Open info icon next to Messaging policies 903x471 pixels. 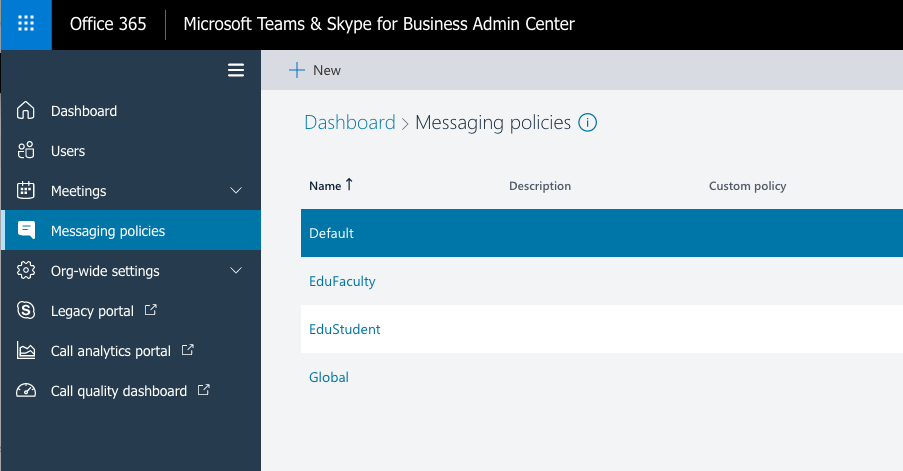point(587,123)
